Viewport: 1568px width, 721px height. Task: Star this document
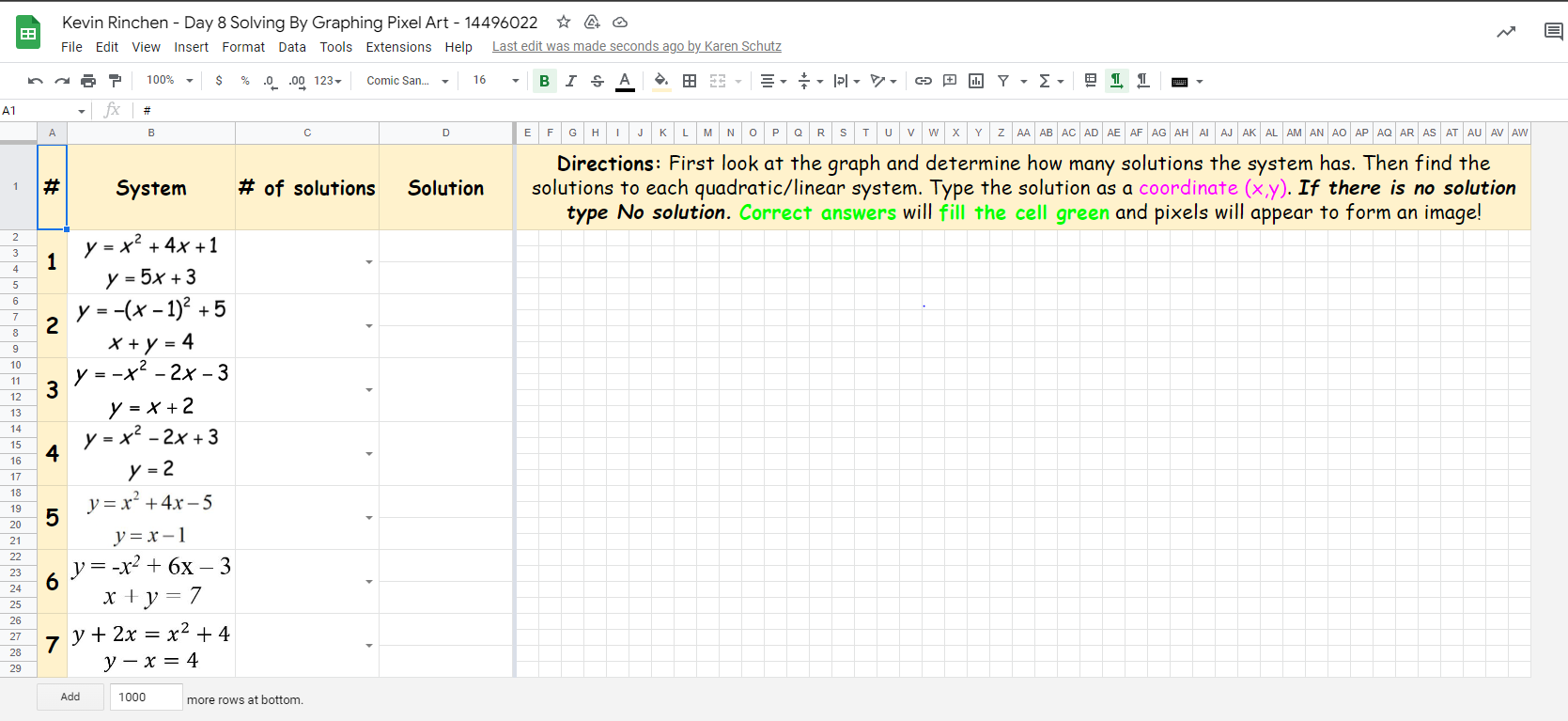(x=564, y=22)
